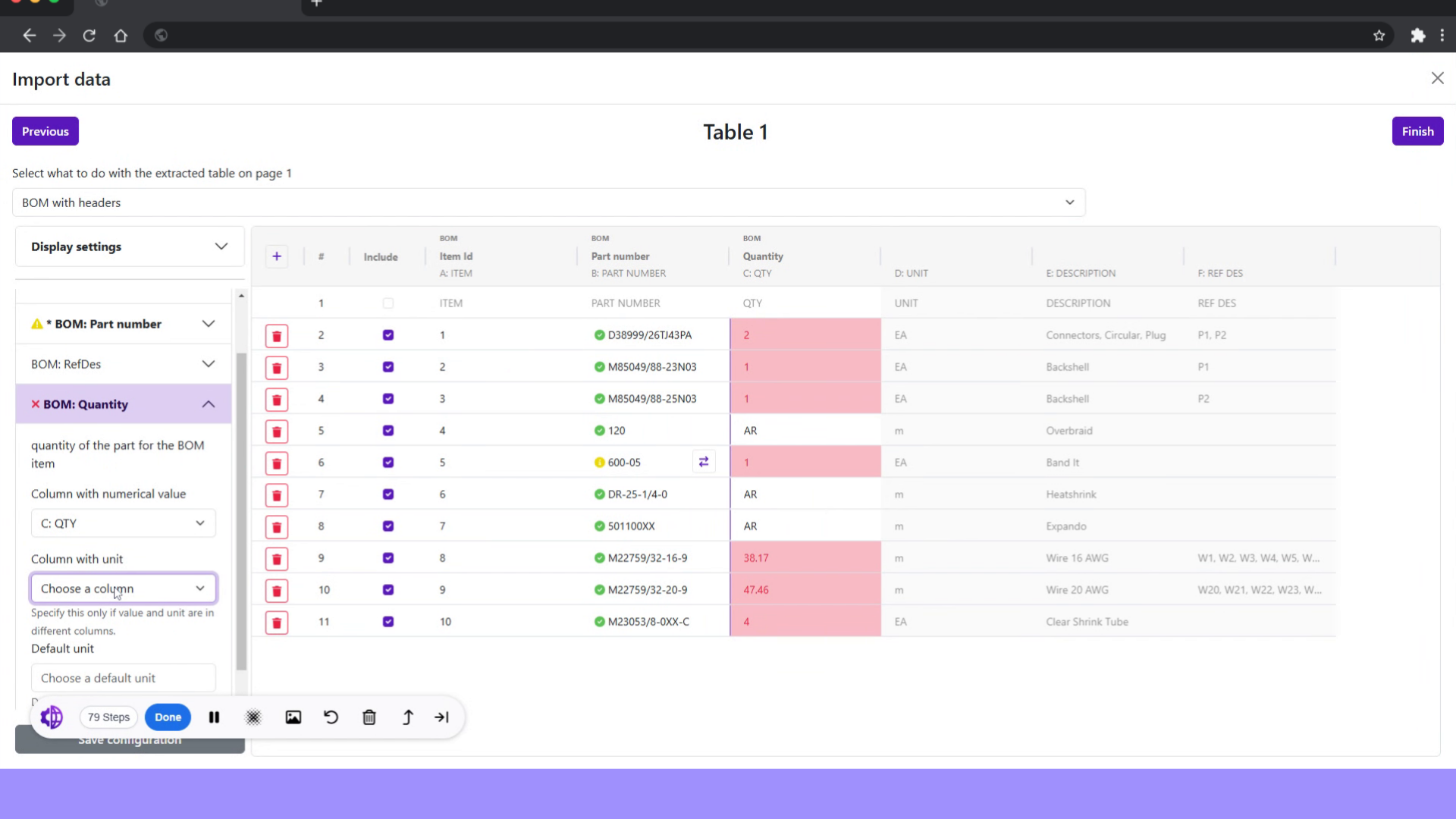Click the Finish button

(1417, 131)
